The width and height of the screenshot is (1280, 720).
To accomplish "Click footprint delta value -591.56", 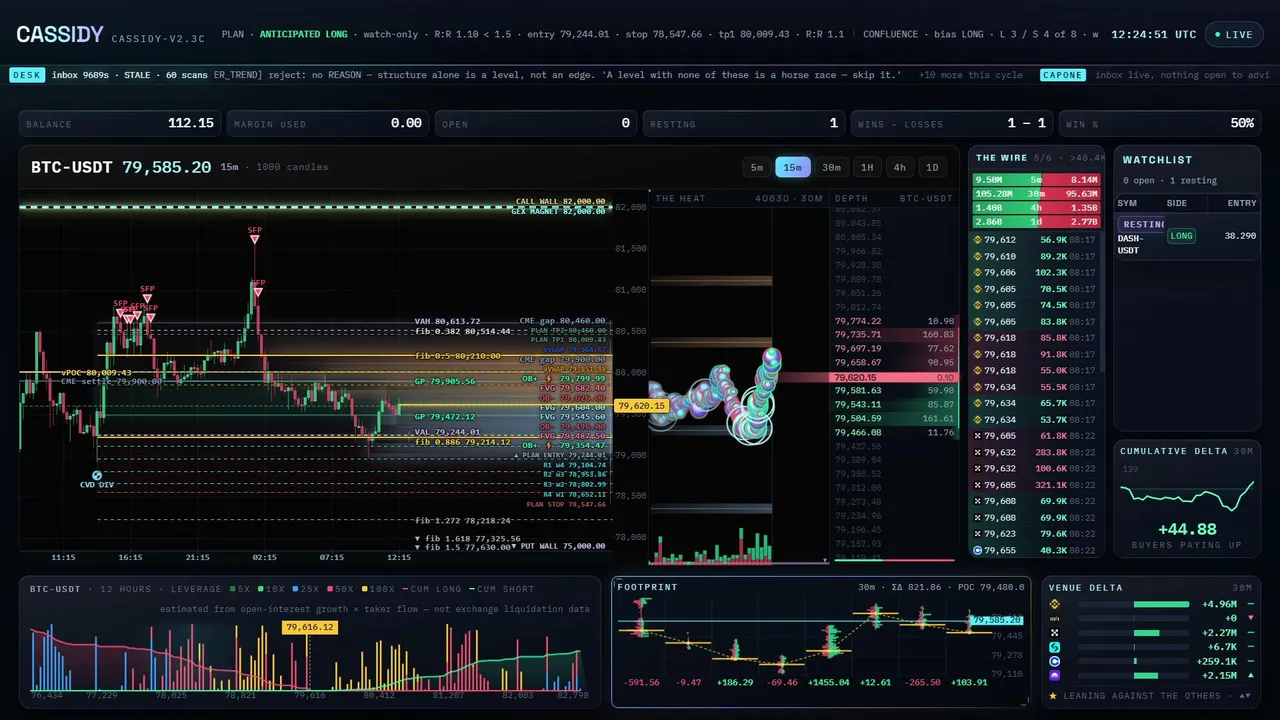I will 641,682.
